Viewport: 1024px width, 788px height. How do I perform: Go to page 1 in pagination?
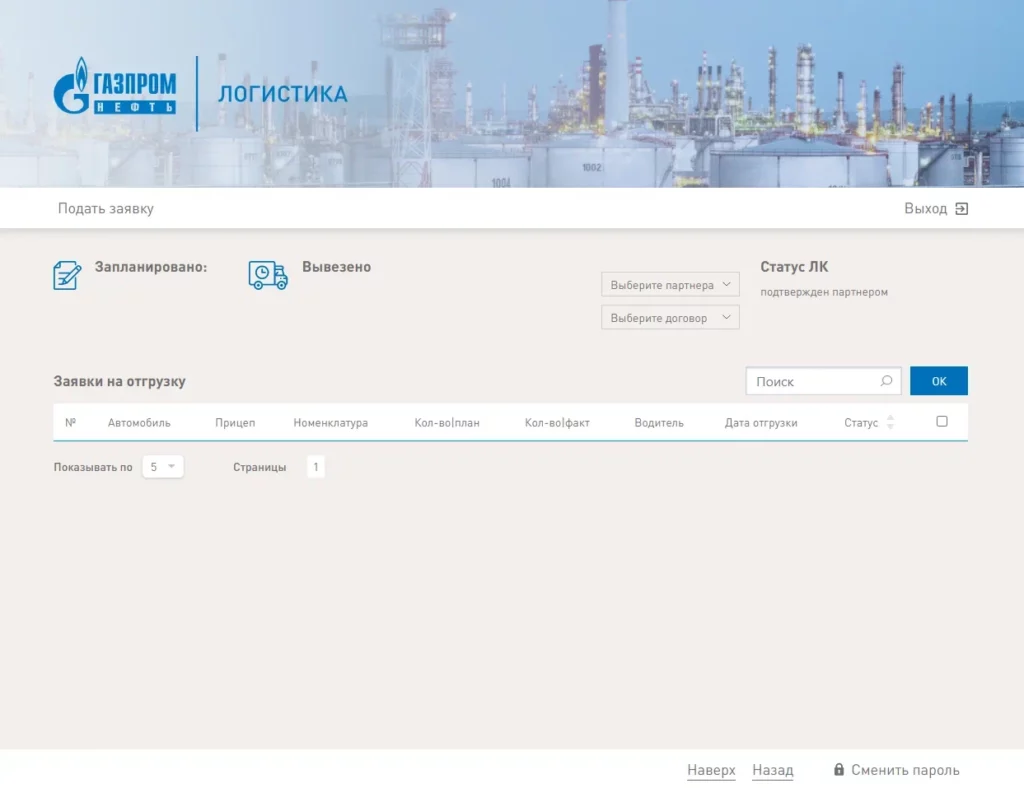point(315,467)
